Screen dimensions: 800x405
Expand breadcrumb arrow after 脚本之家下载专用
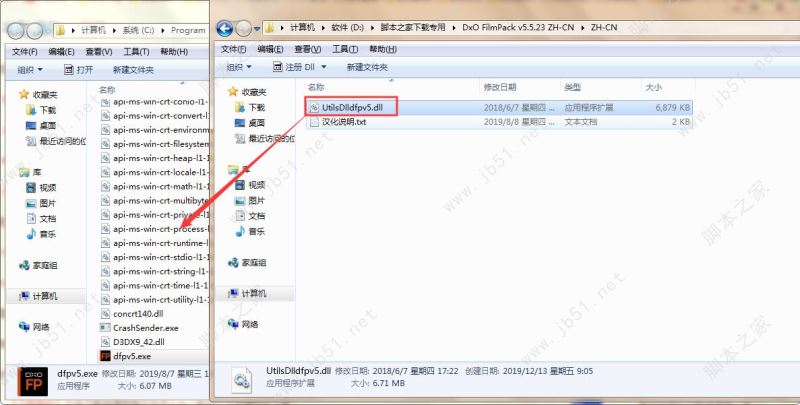(453, 28)
